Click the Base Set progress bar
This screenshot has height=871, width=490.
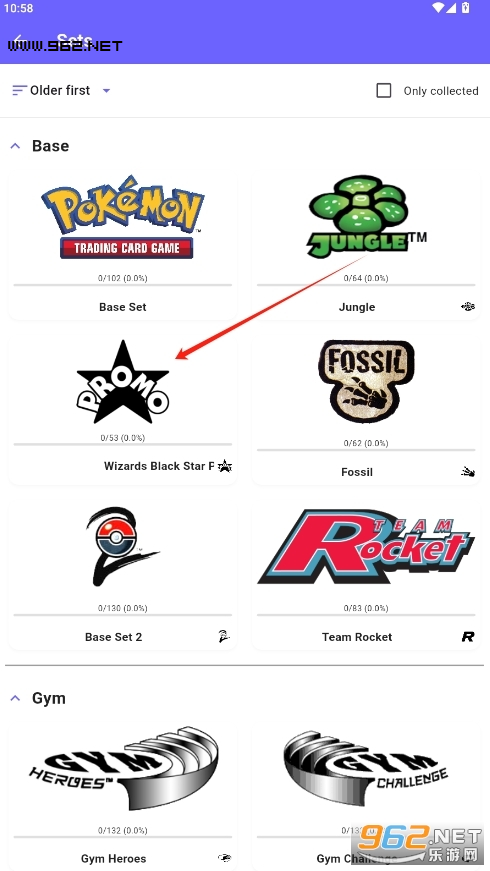tap(123, 285)
